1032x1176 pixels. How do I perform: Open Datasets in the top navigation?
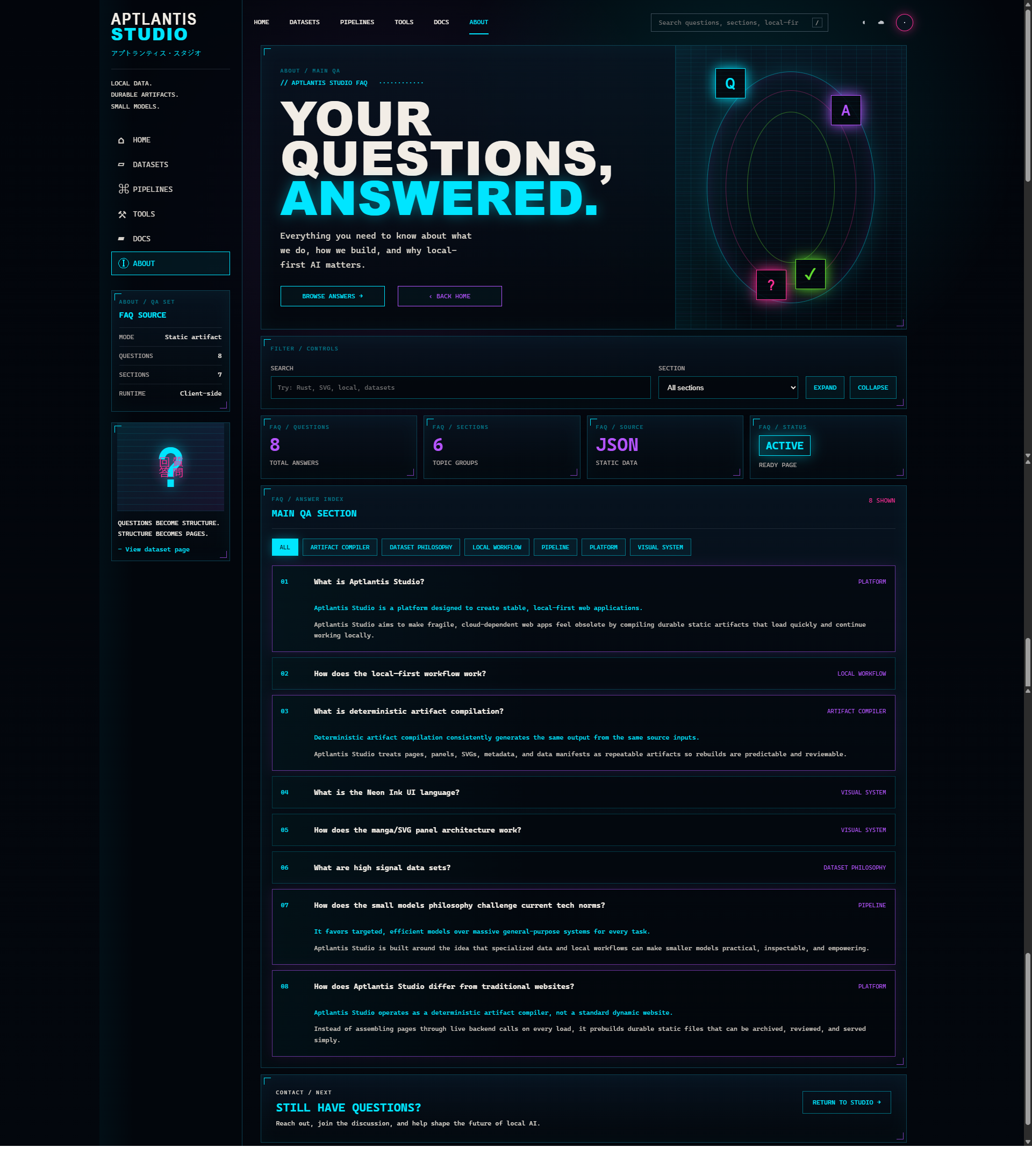tap(304, 23)
